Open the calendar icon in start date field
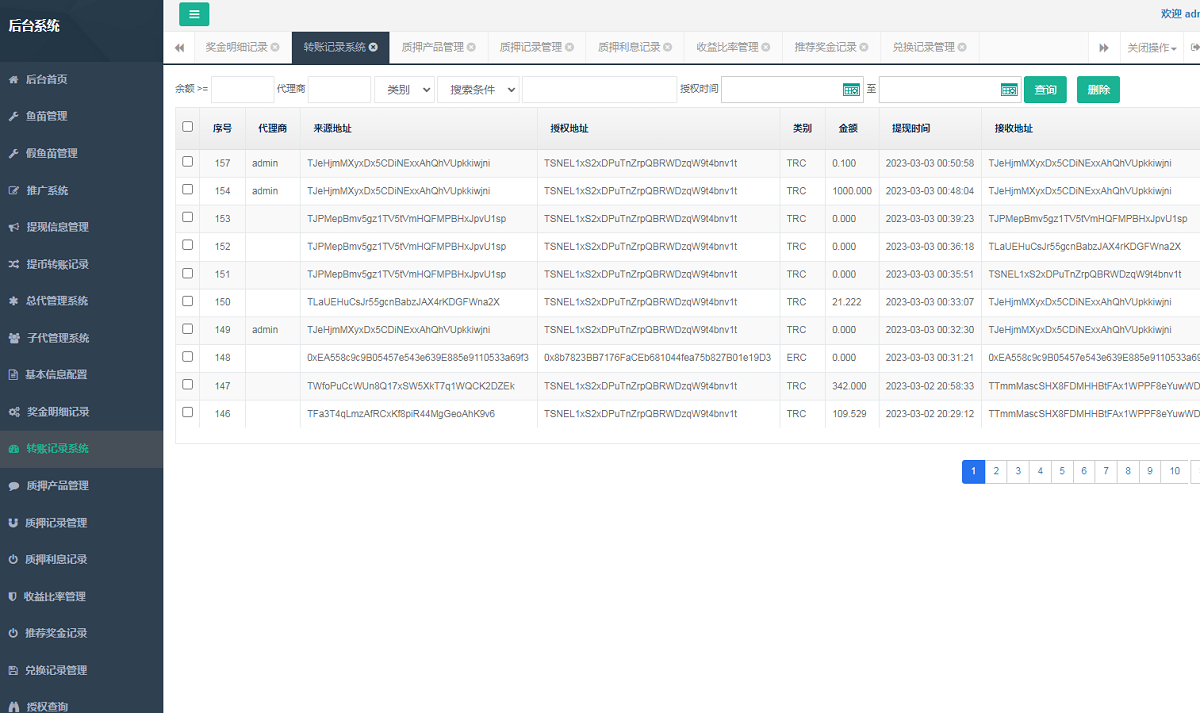This screenshot has width=1200, height=713. point(851,90)
